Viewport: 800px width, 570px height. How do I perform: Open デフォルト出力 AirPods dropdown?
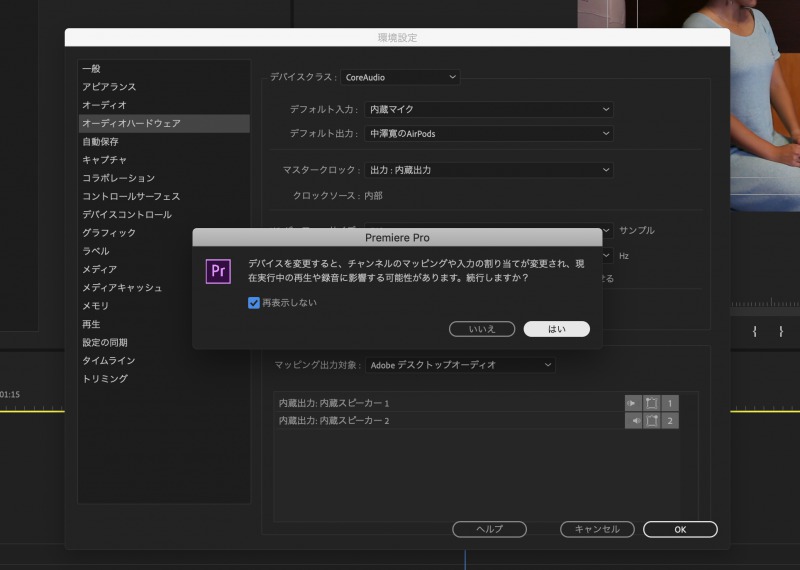(489, 134)
